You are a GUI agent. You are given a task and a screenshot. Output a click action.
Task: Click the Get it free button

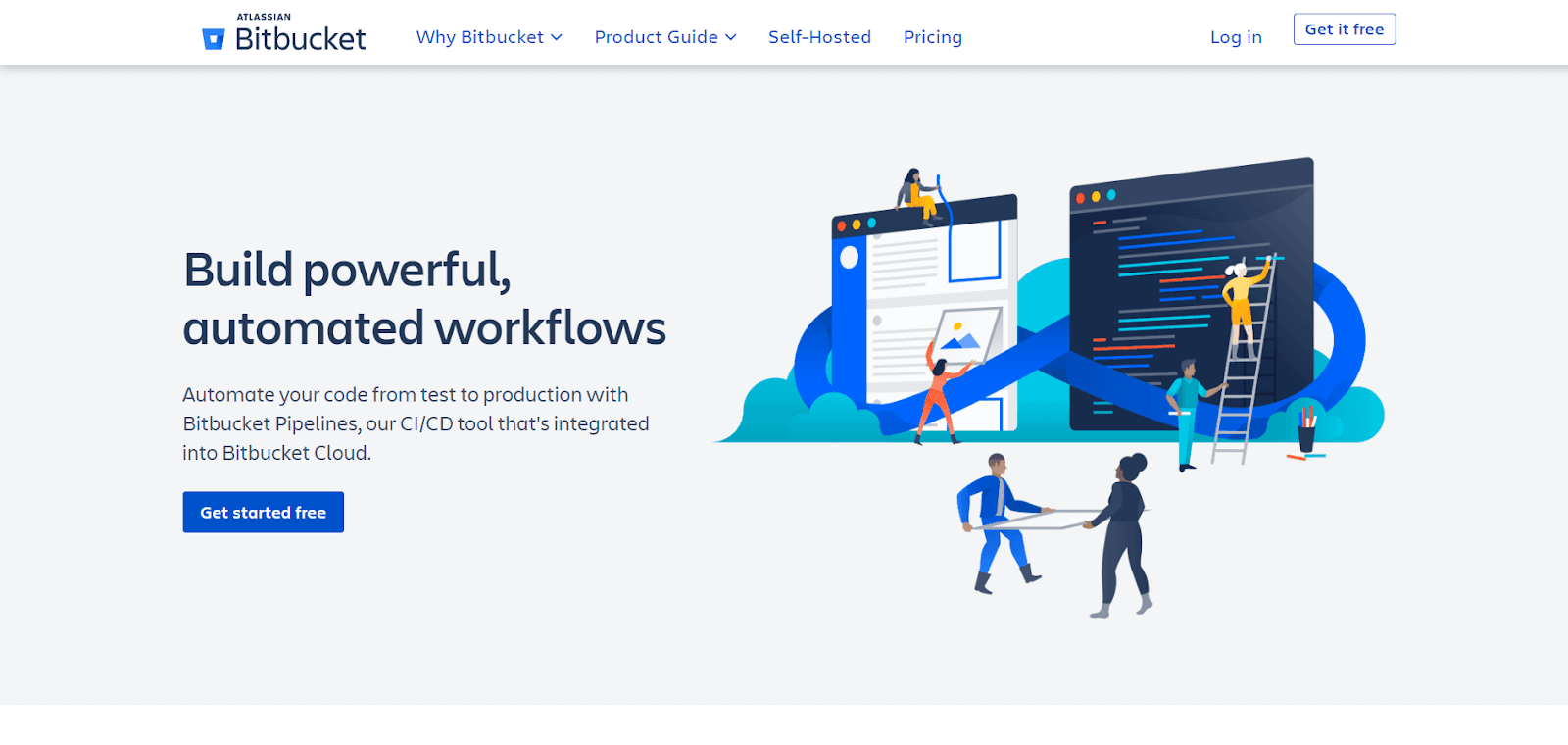coord(1345,29)
